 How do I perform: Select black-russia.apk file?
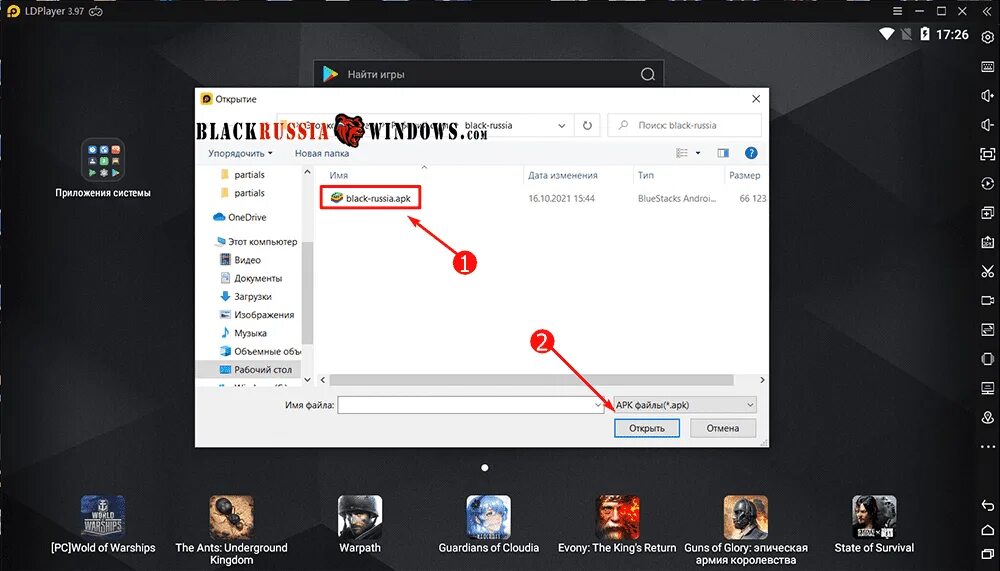pyautogui.click(x=371, y=198)
